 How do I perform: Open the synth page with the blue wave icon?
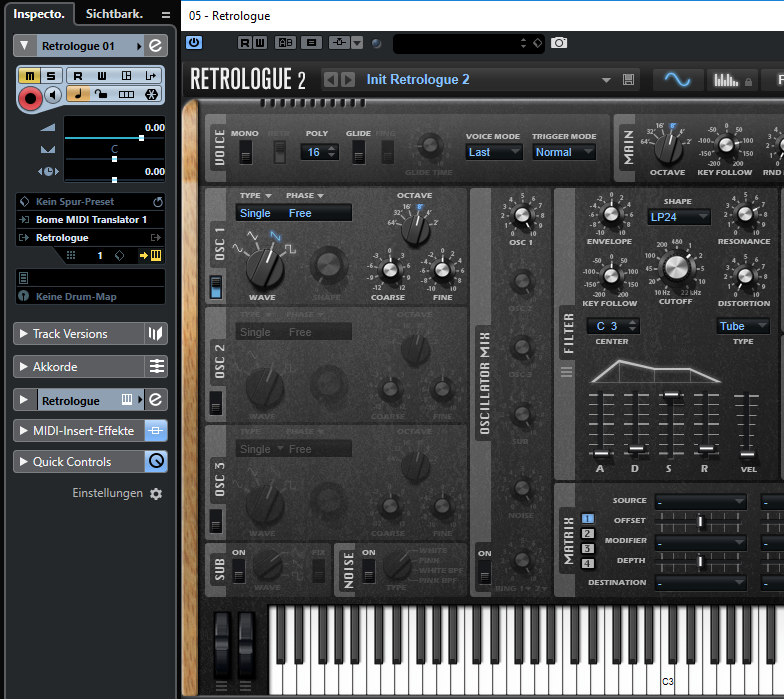(677, 80)
